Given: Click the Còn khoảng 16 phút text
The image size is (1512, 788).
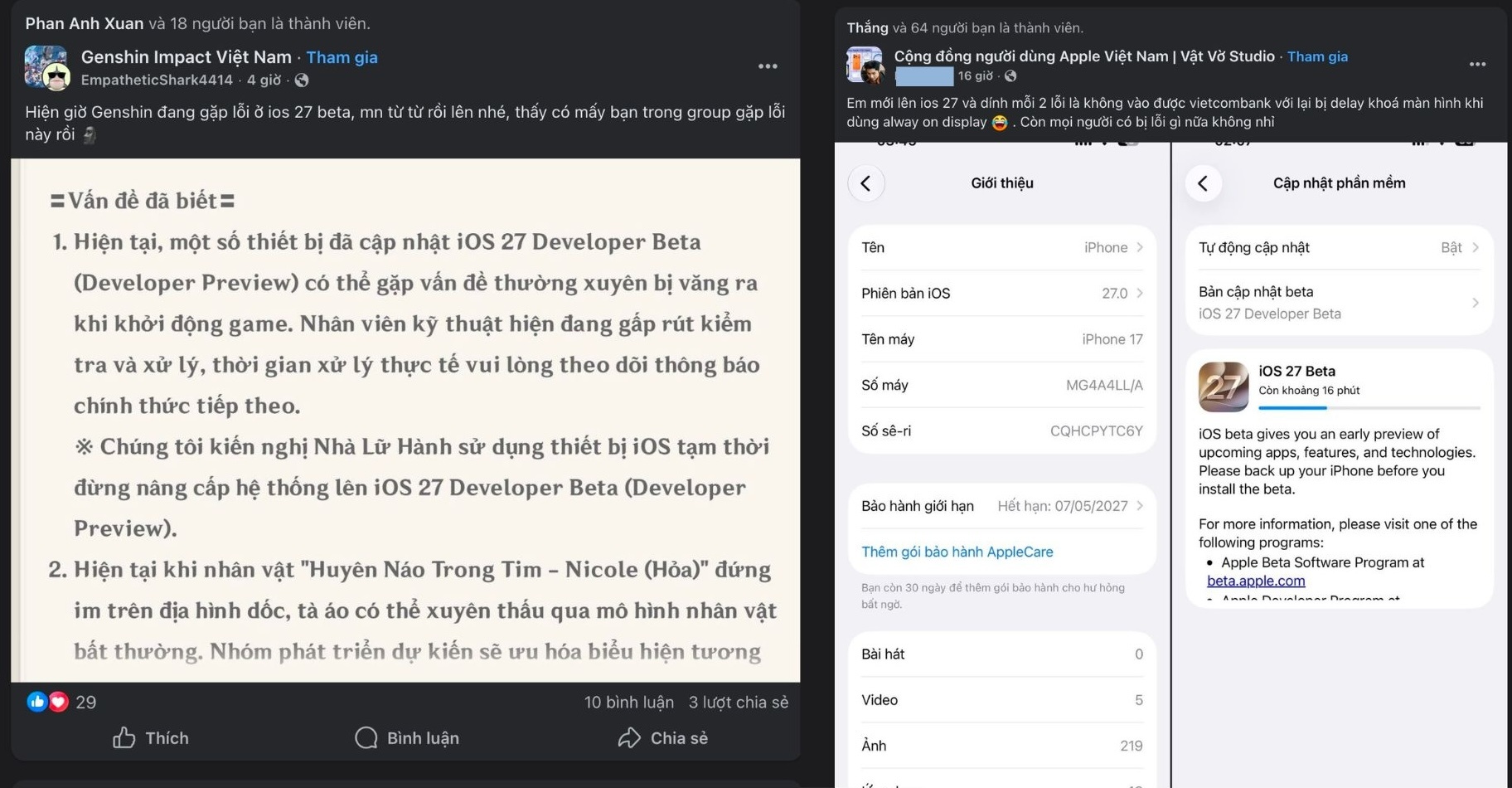Looking at the screenshot, I should [x=1309, y=390].
